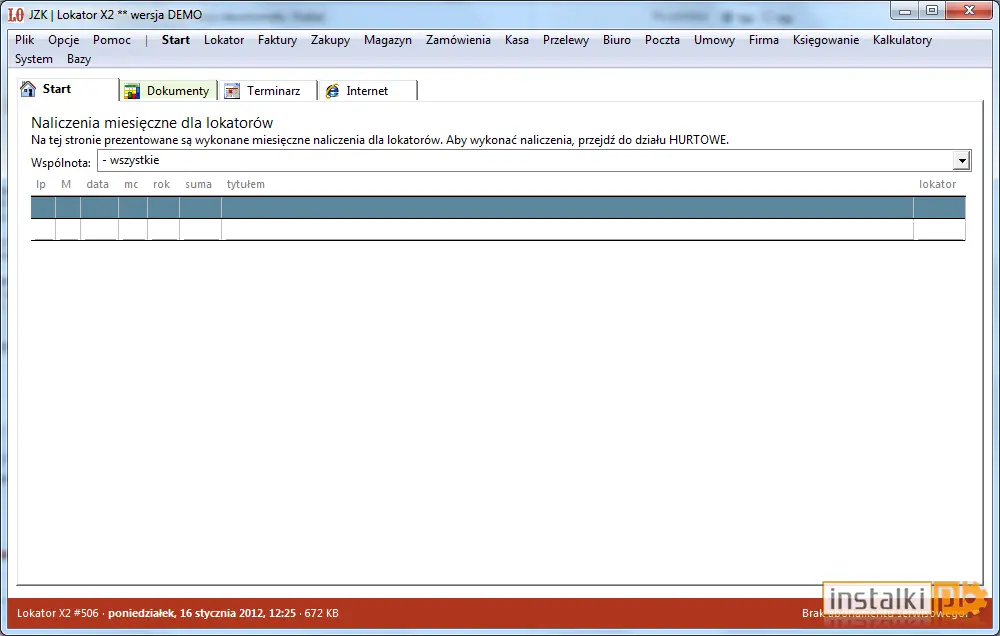Click the lp column header
1000x636 pixels.
(41, 184)
